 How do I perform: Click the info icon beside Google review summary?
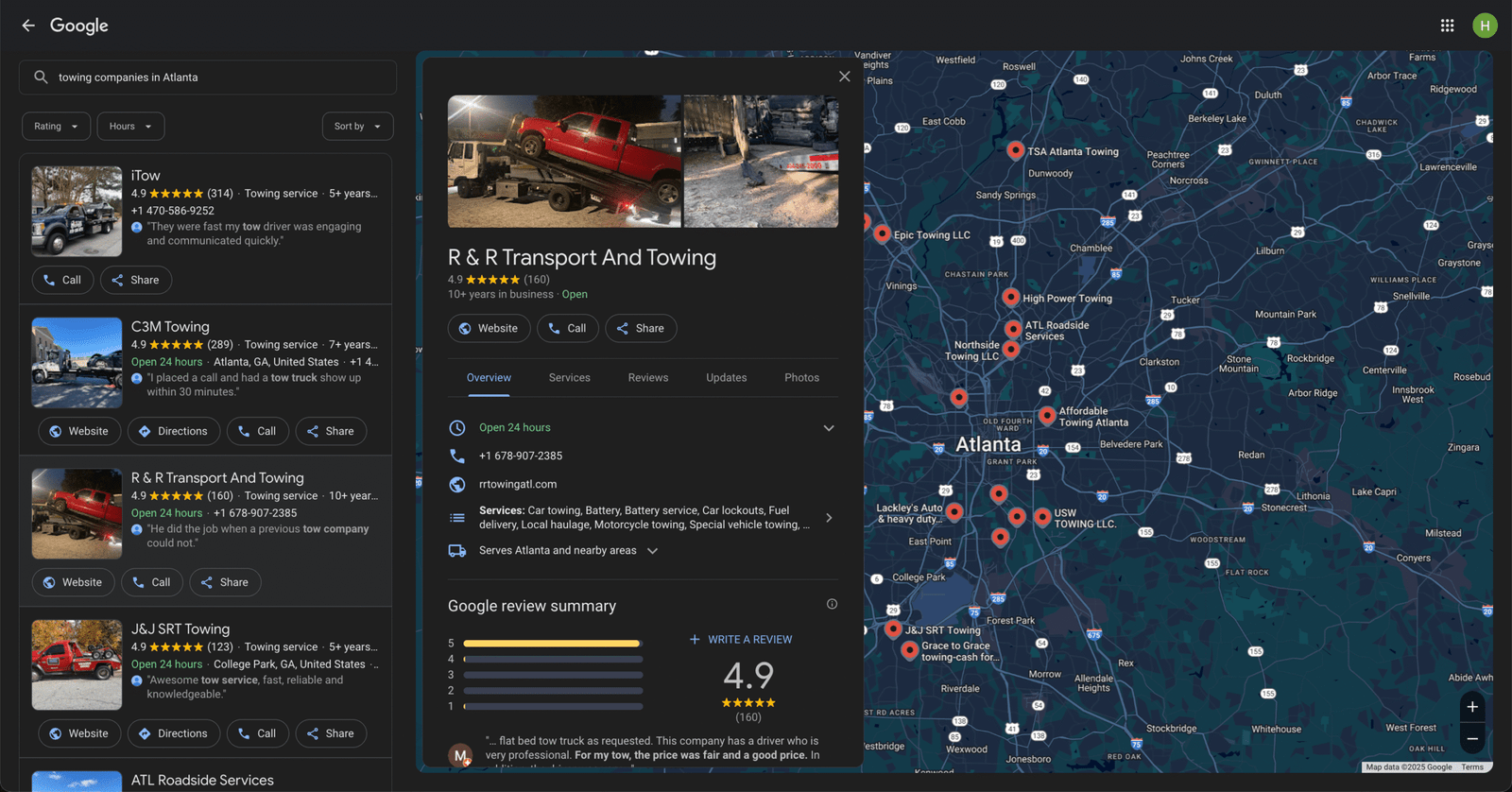832,604
